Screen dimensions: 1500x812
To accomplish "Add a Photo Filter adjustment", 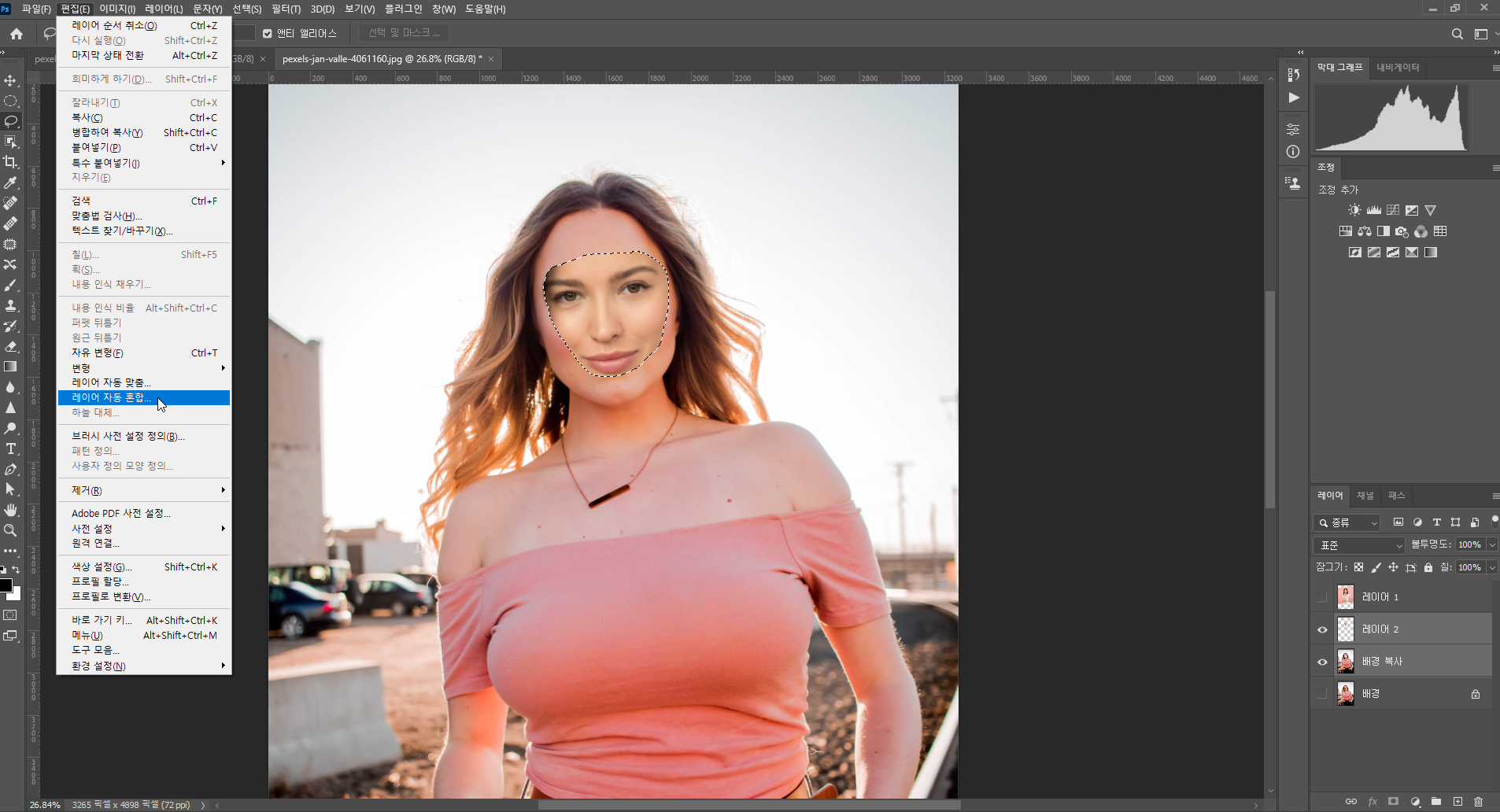I will pyautogui.click(x=1402, y=231).
